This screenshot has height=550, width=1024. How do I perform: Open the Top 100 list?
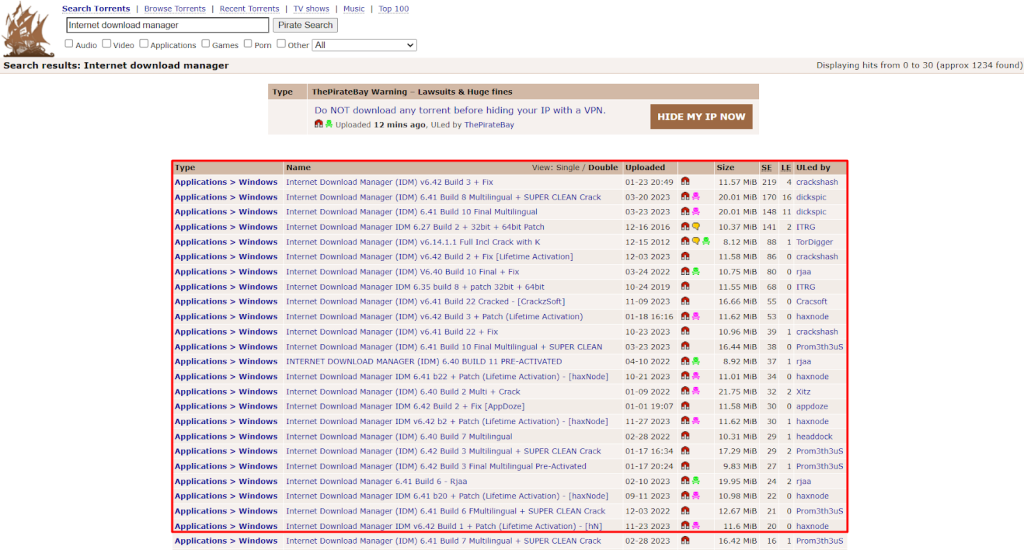tap(394, 9)
